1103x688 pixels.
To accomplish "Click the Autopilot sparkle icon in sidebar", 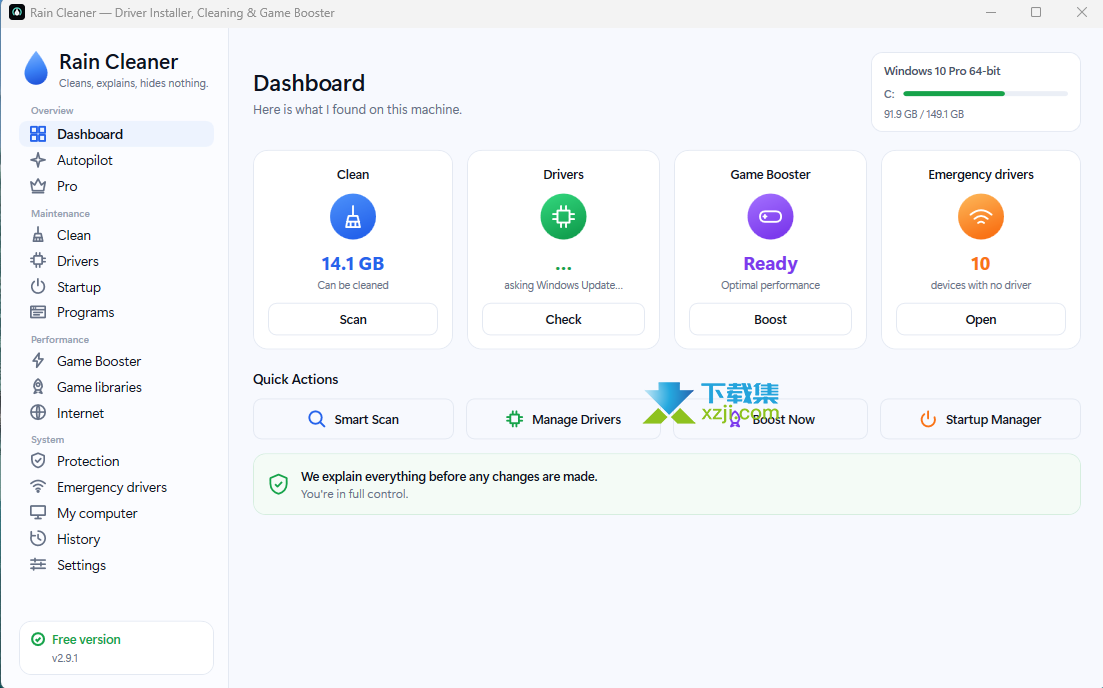I will click(38, 160).
